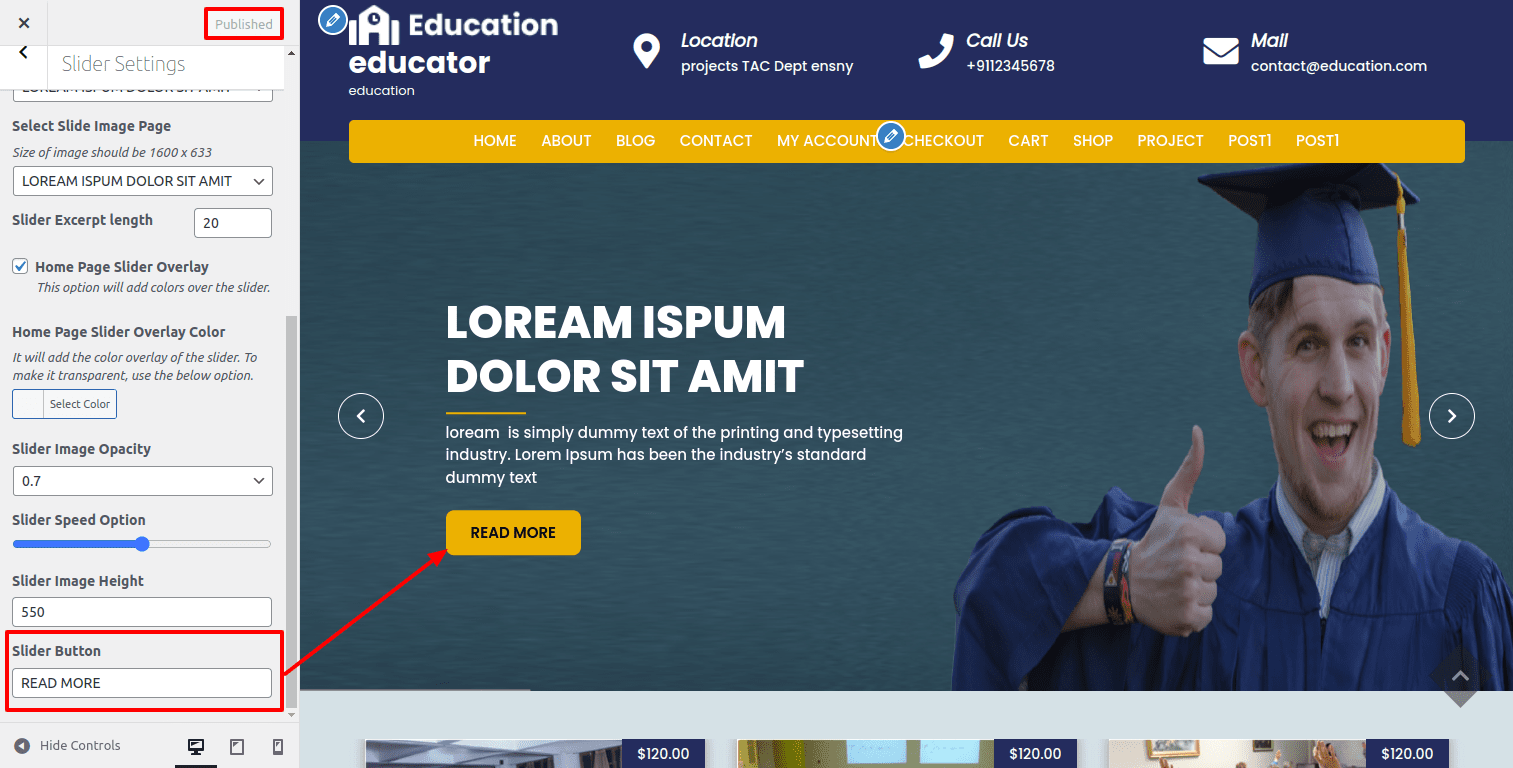Switch to mobile preview mode
This screenshot has width=1513, height=768.
pyautogui.click(x=278, y=747)
